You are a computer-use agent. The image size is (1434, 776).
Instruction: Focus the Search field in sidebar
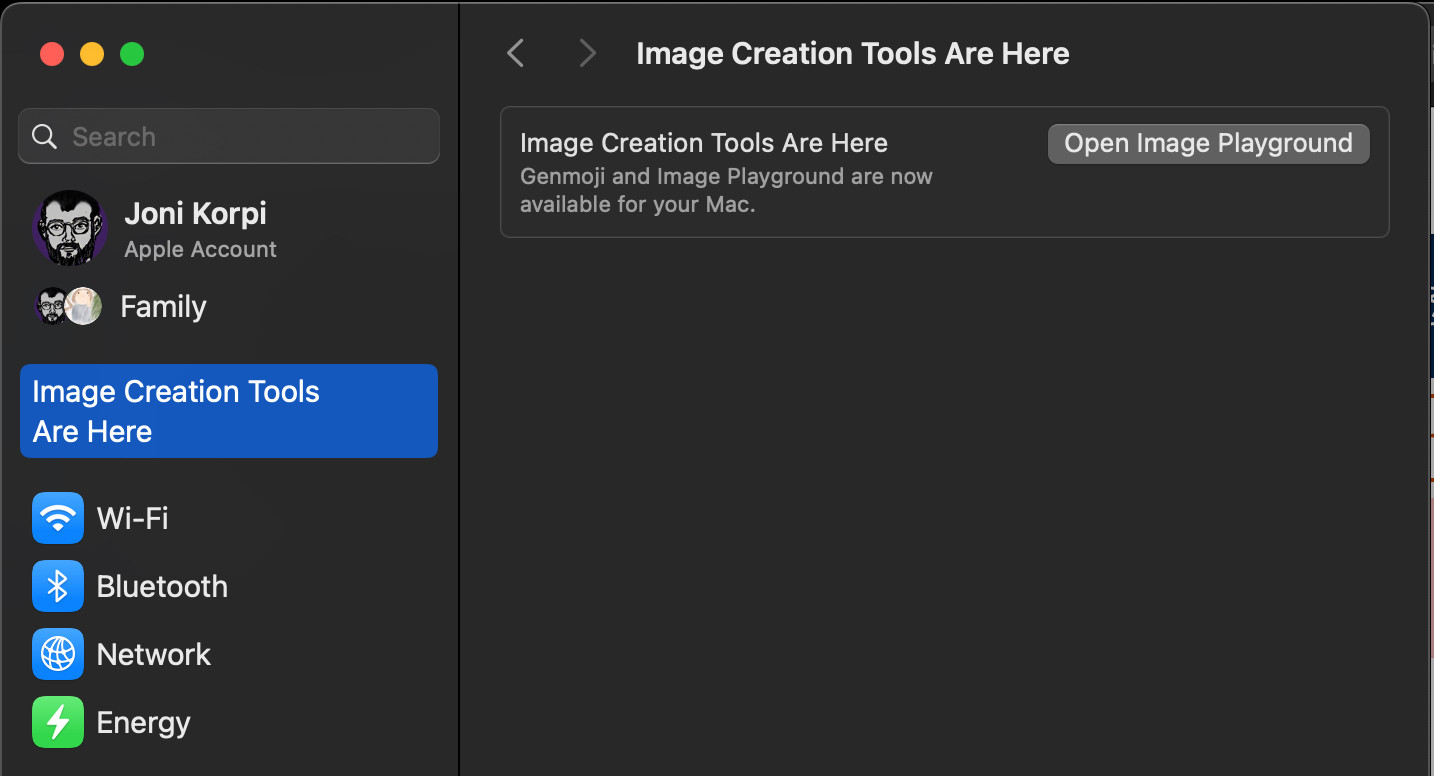point(229,136)
